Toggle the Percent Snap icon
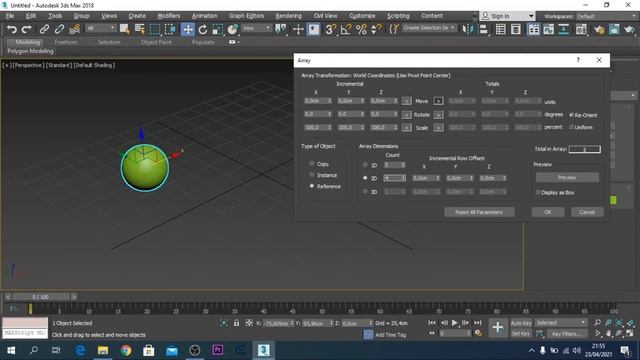Screen dimensions: 640x360 (x=361, y=29)
